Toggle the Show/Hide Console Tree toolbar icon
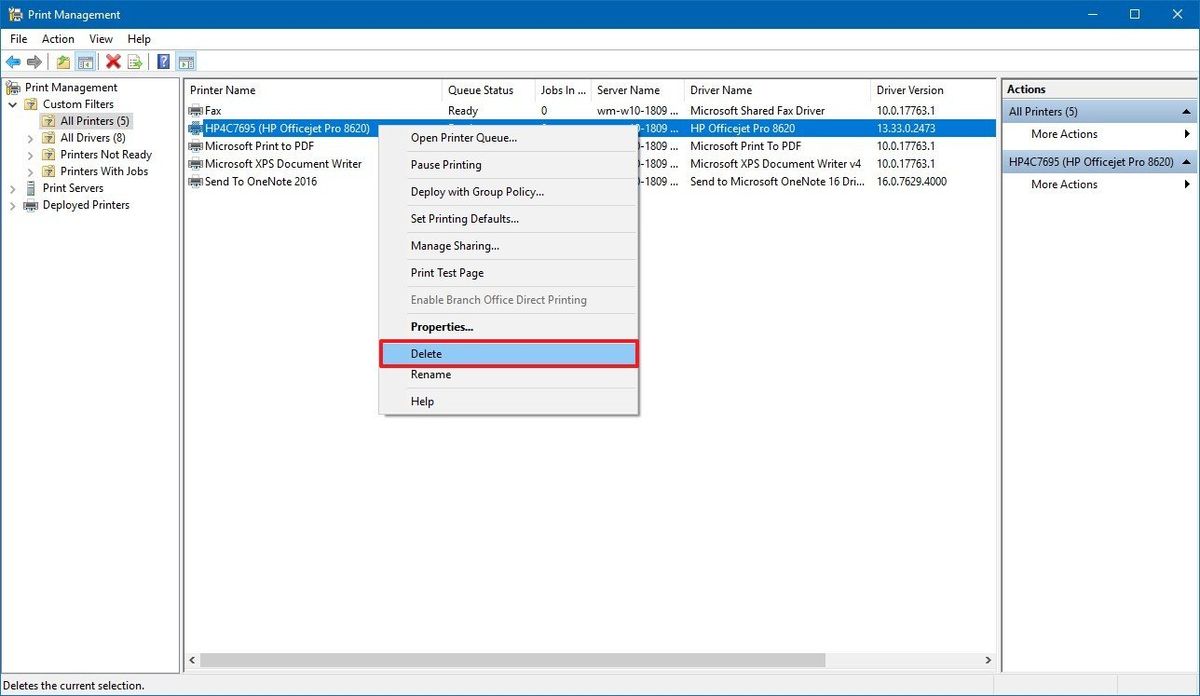This screenshot has width=1200, height=696. [84, 61]
